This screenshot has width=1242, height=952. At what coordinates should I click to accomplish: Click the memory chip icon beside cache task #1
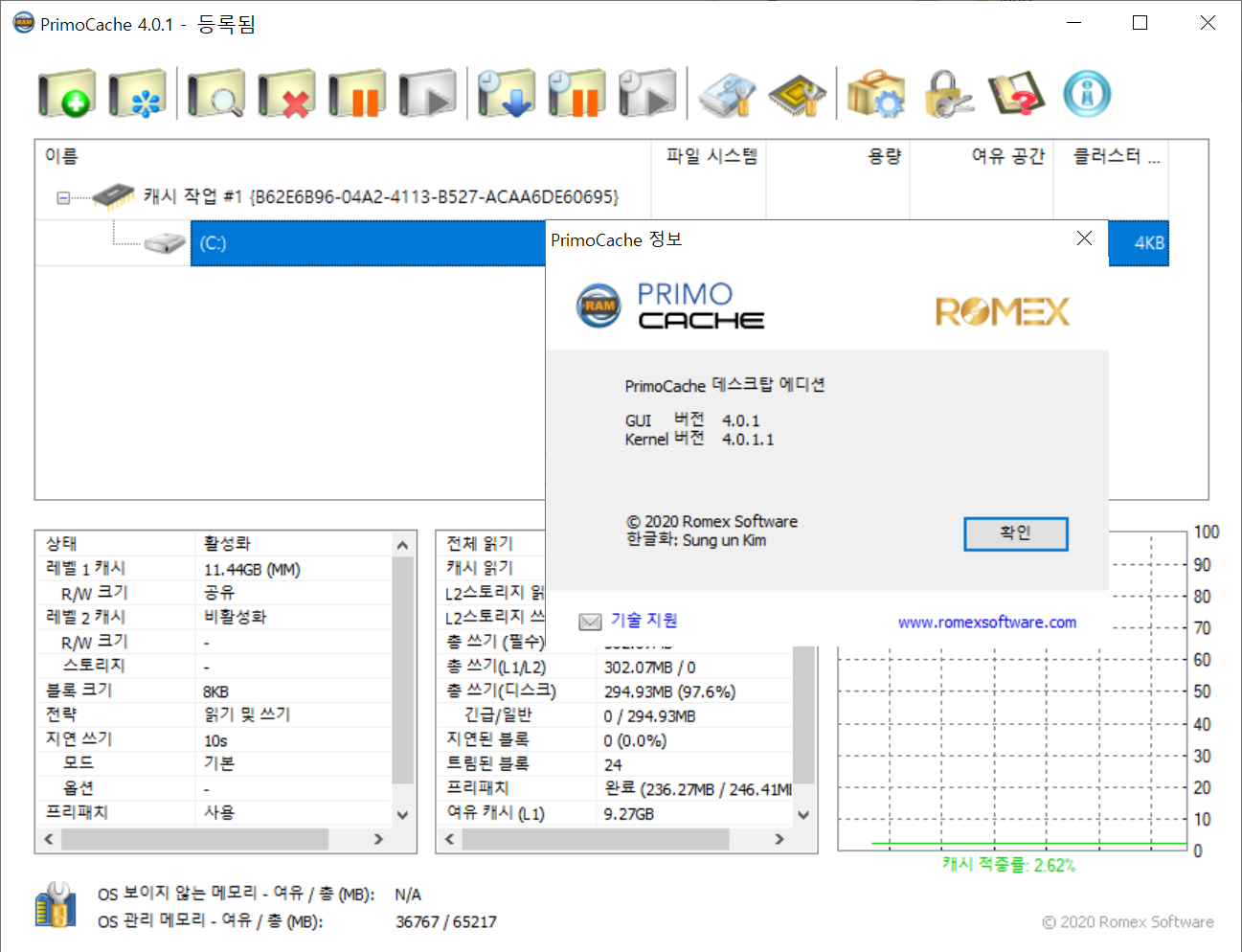point(114,195)
